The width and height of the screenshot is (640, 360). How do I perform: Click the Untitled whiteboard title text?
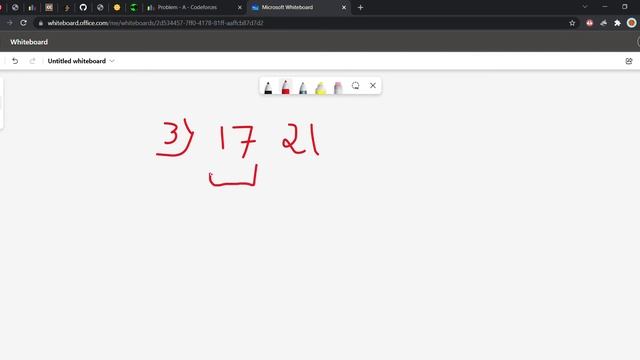(x=77, y=61)
